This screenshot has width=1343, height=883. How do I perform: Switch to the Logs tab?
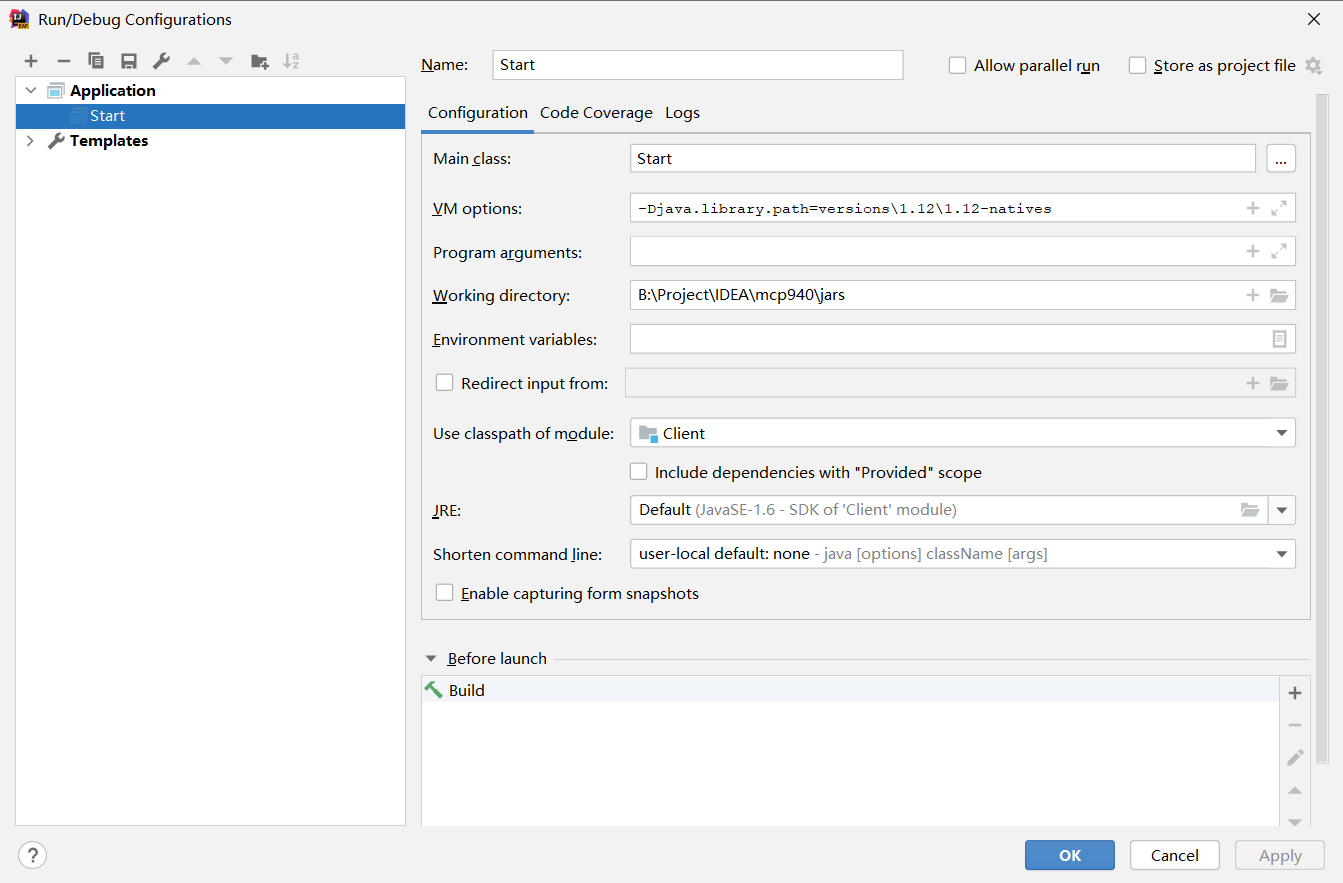682,113
